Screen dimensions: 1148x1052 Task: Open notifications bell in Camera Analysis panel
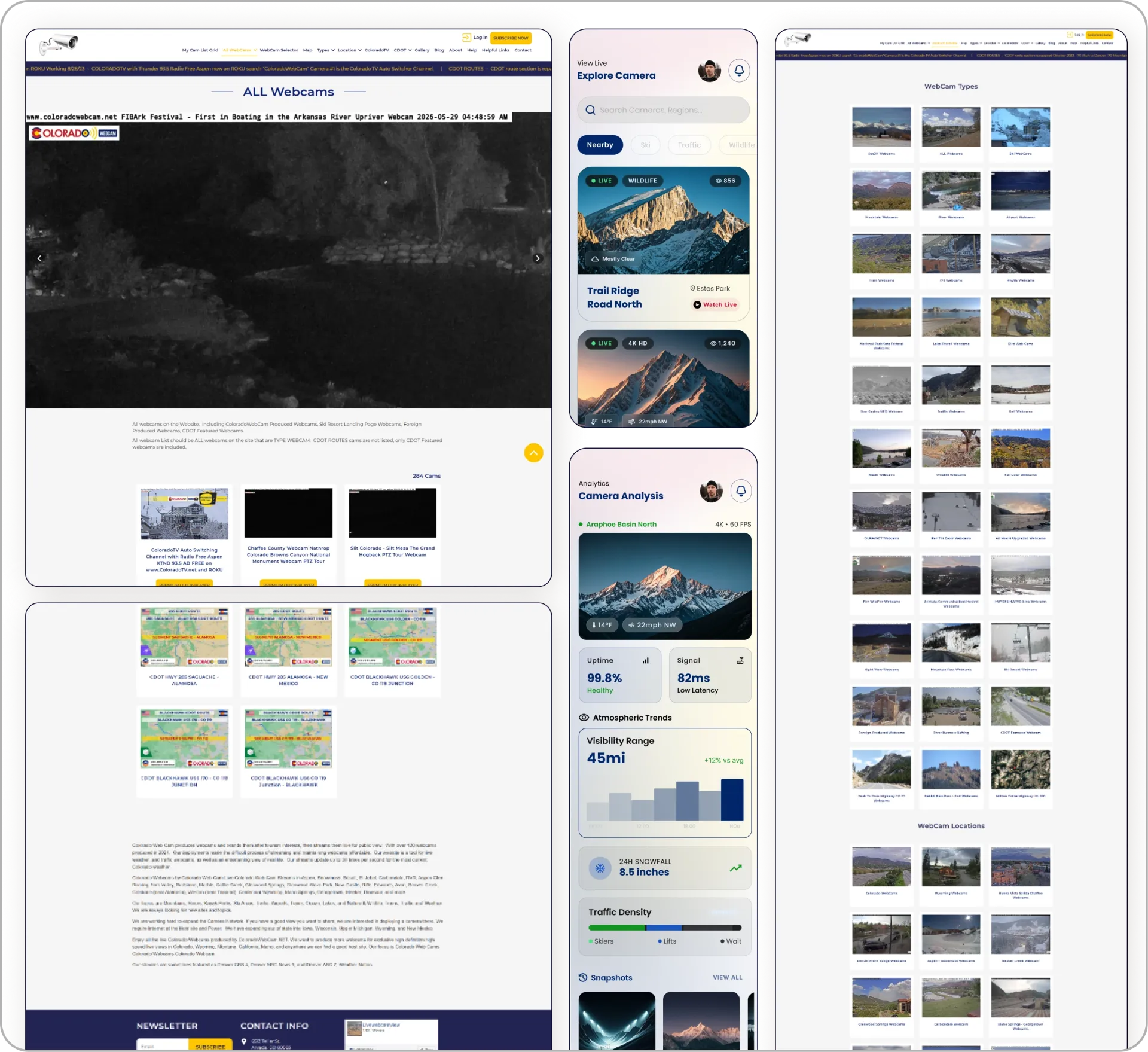pyautogui.click(x=741, y=491)
